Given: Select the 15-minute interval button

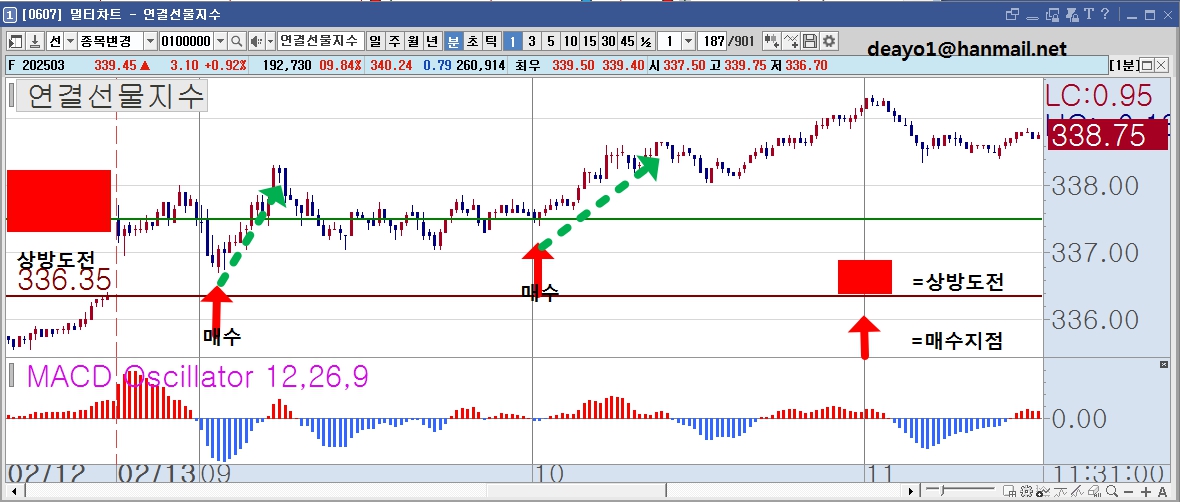Looking at the screenshot, I should point(589,41).
